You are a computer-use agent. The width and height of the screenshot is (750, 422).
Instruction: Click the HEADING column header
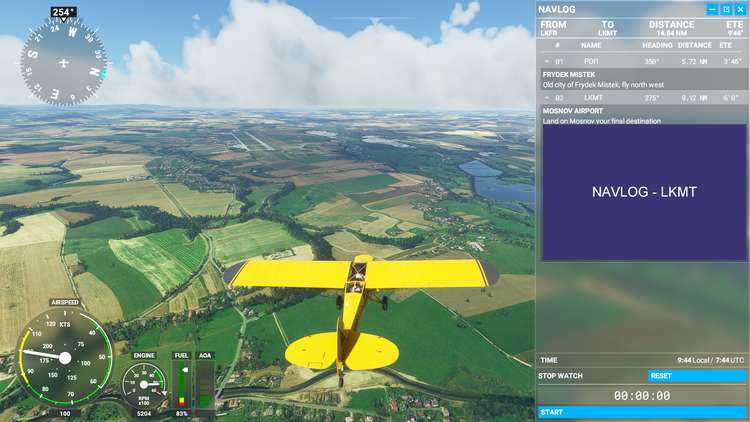[x=657, y=45]
